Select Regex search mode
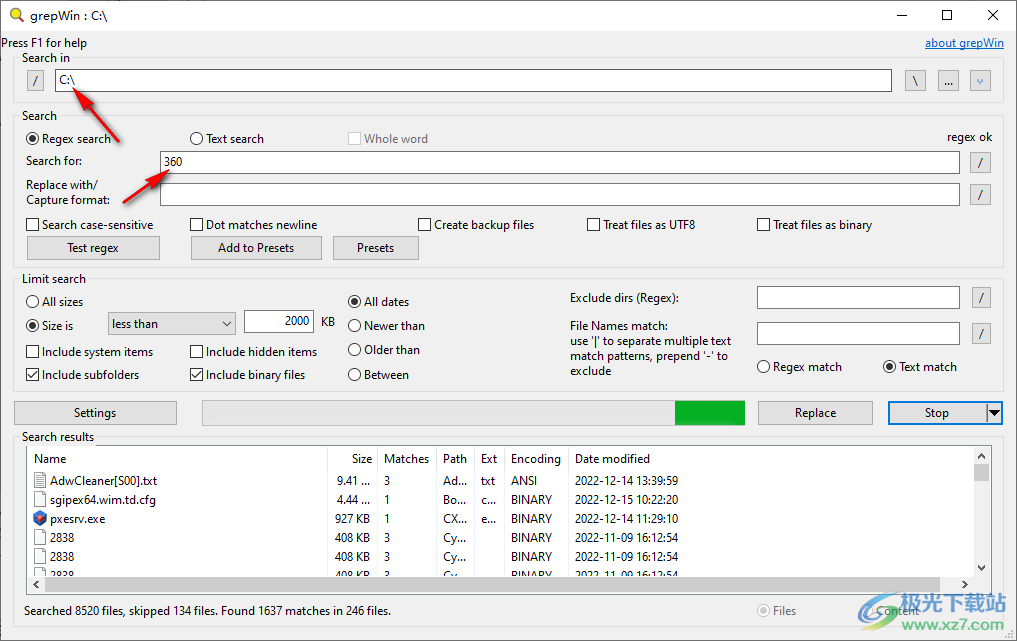This screenshot has width=1017, height=641. click(67, 139)
